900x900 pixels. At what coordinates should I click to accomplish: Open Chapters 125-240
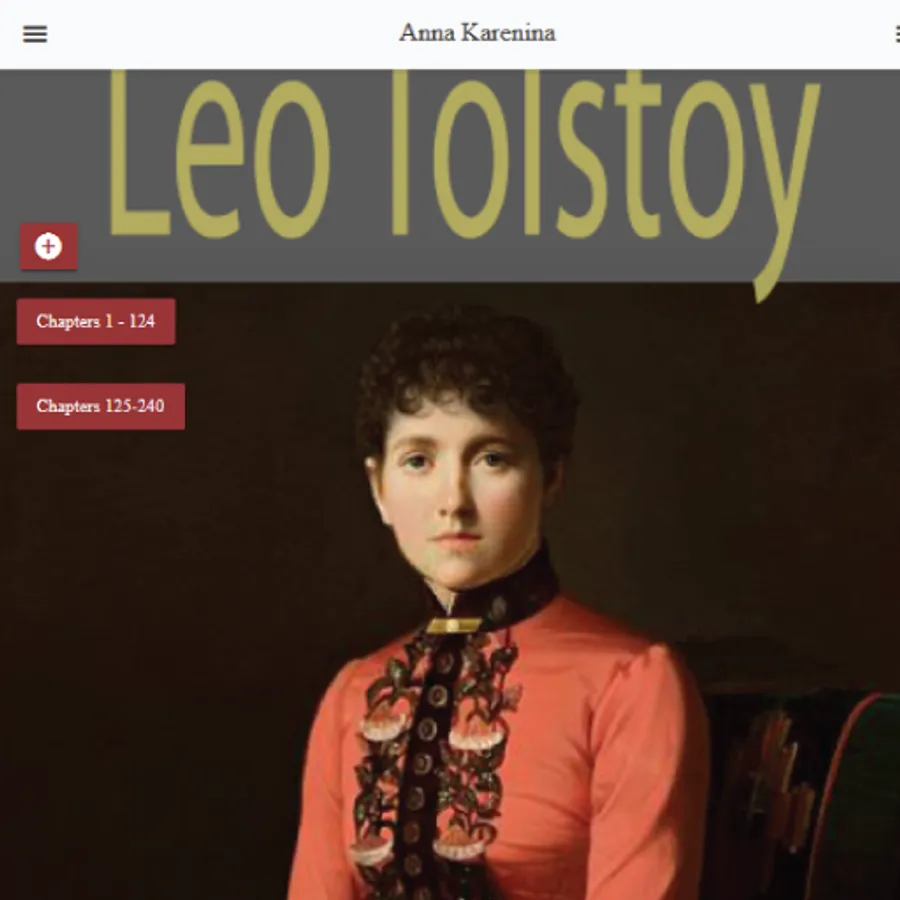tap(101, 406)
